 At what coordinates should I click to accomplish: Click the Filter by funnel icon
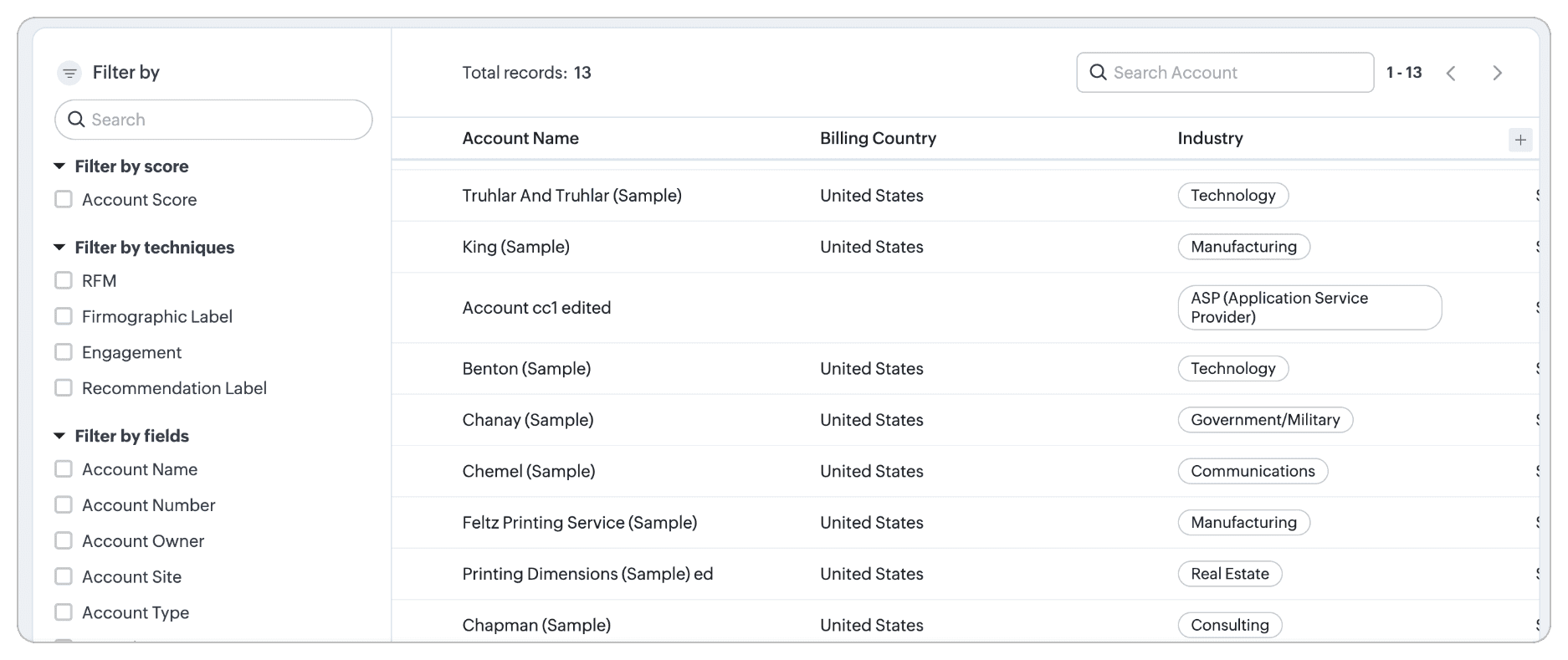pyautogui.click(x=69, y=73)
